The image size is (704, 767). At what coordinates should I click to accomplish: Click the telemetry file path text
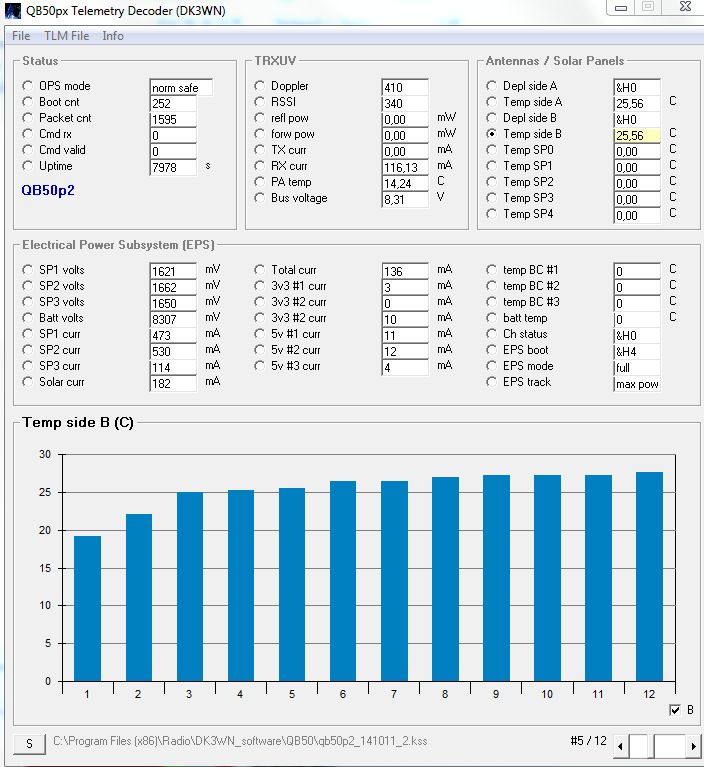click(240, 741)
